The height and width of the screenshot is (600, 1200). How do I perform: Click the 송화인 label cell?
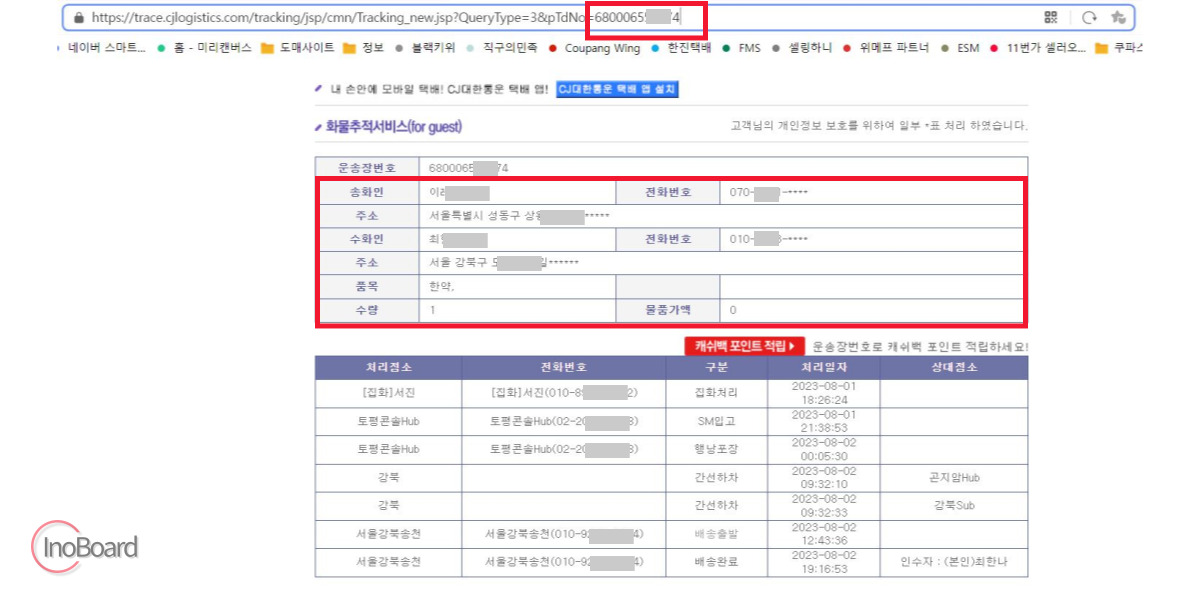(367, 191)
